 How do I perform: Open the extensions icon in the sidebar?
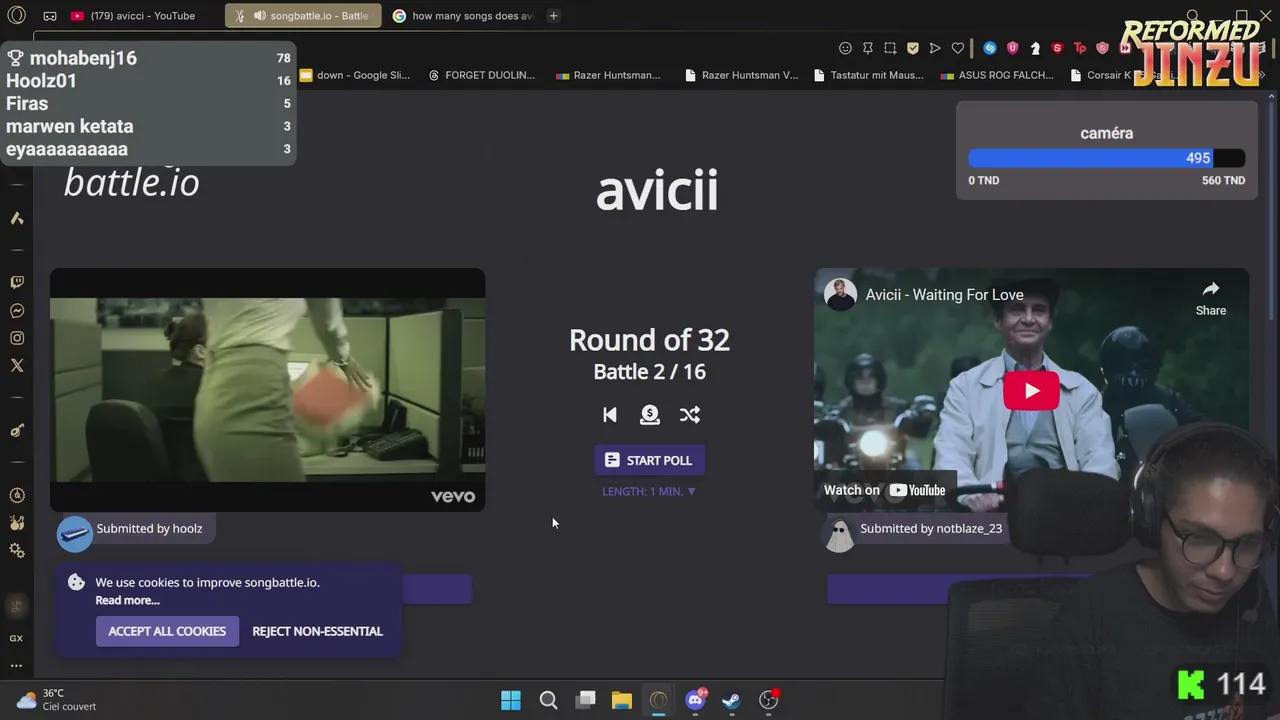click(x=16, y=523)
